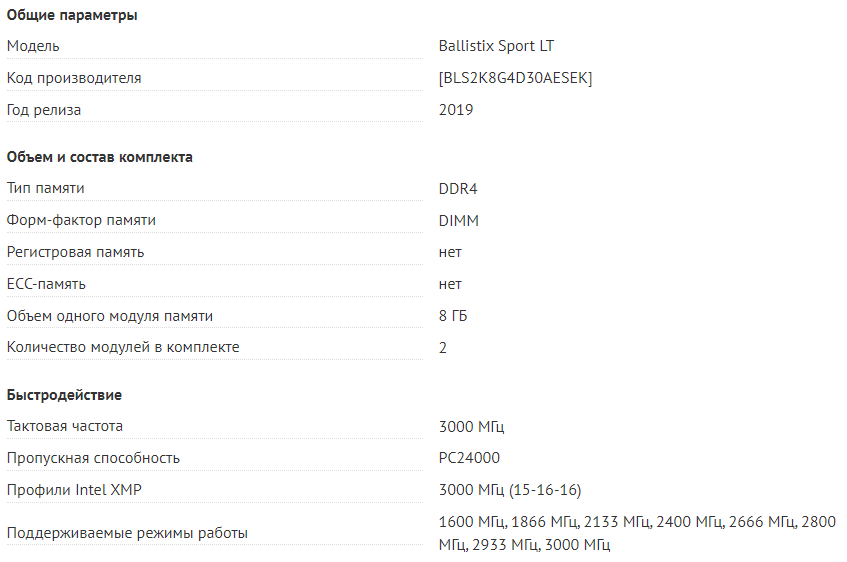Click the 'Тип памяти' label
This screenshot has width=847, height=562.
pos(45,189)
